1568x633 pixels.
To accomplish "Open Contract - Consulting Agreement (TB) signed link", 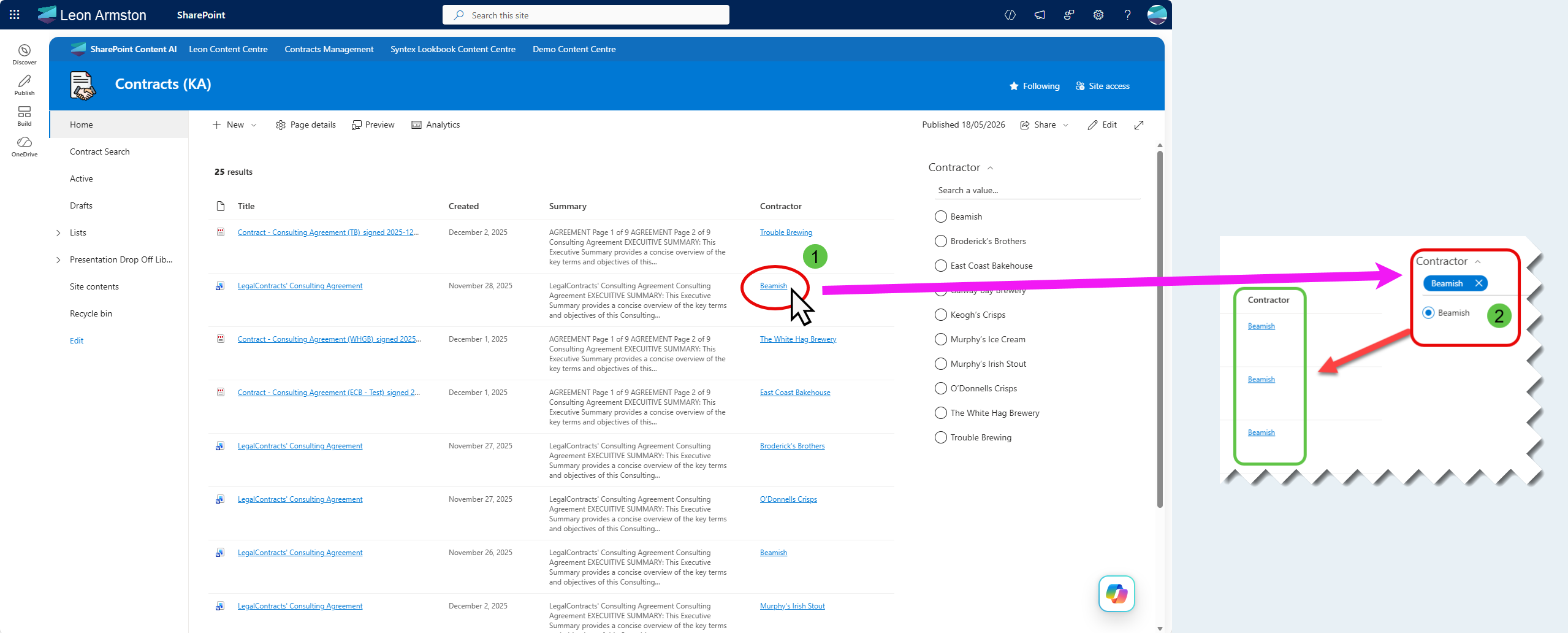I will click(x=328, y=232).
